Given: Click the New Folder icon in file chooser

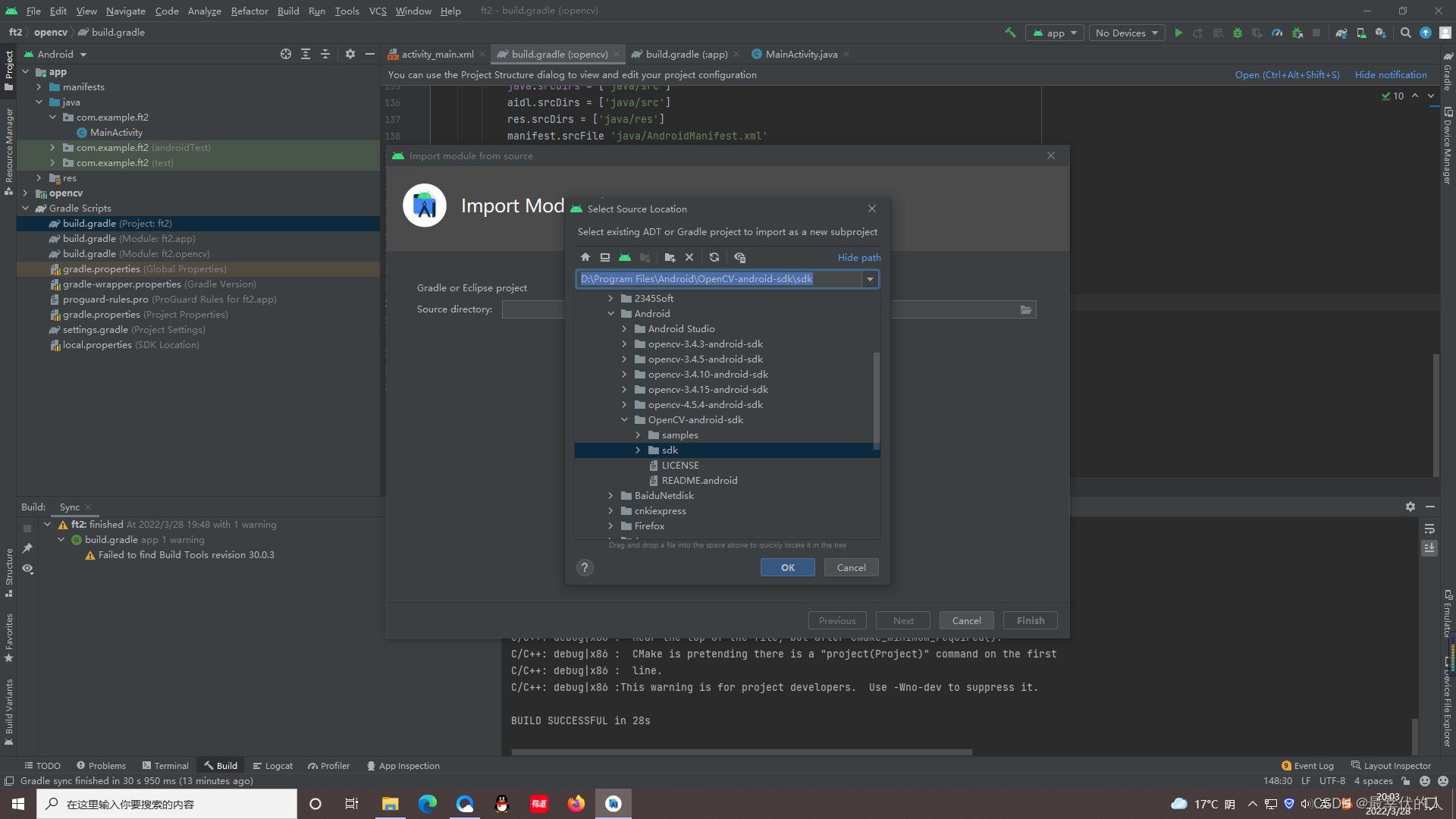Looking at the screenshot, I should 670,258.
